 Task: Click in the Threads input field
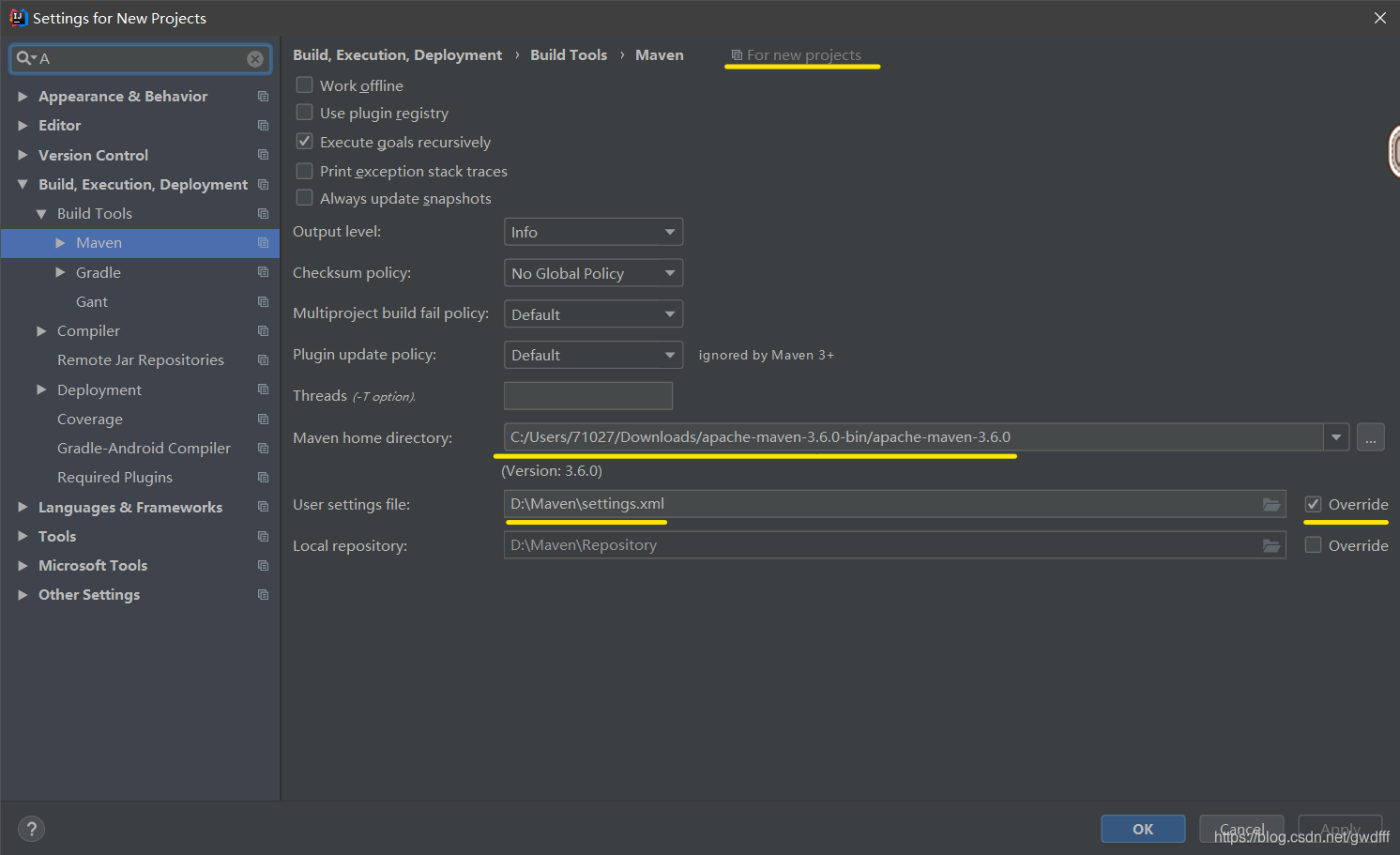588,396
